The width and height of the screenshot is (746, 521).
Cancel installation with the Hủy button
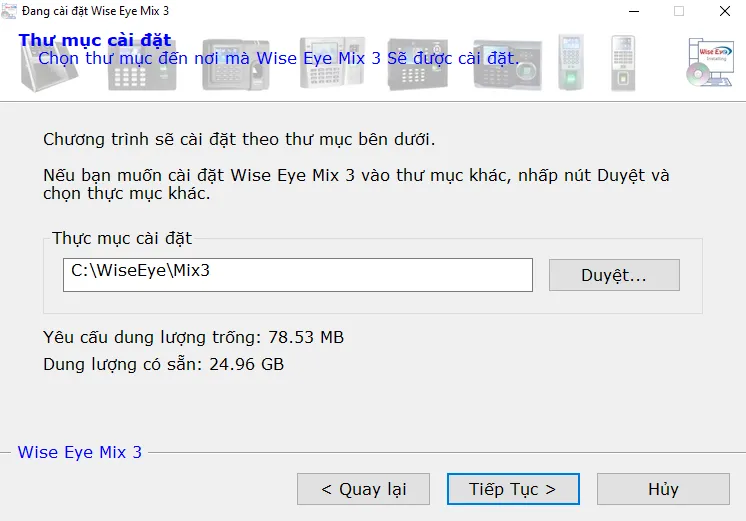(x=663, y=489)
